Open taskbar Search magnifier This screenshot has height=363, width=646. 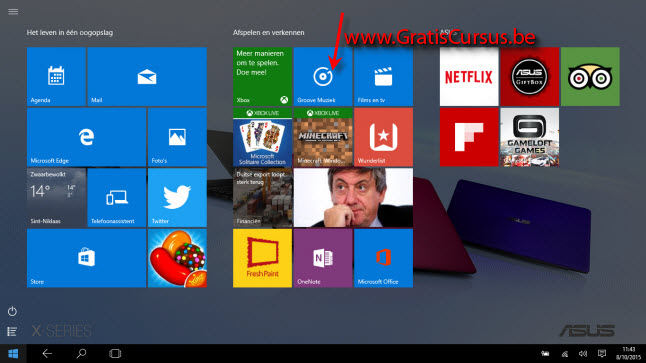tap(81, 354)
